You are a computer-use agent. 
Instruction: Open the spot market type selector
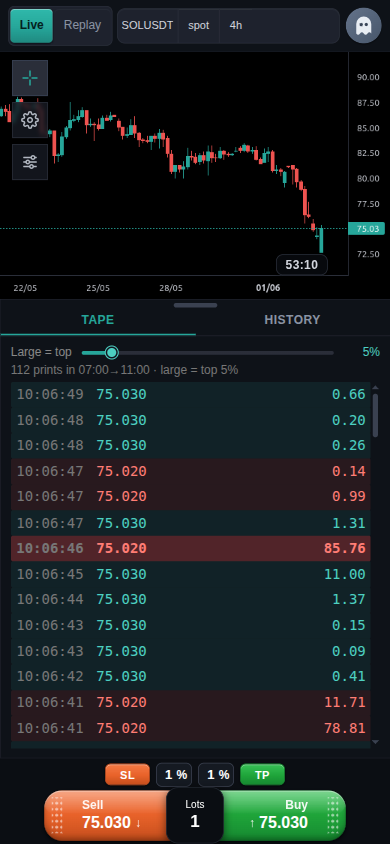(198, 25)
